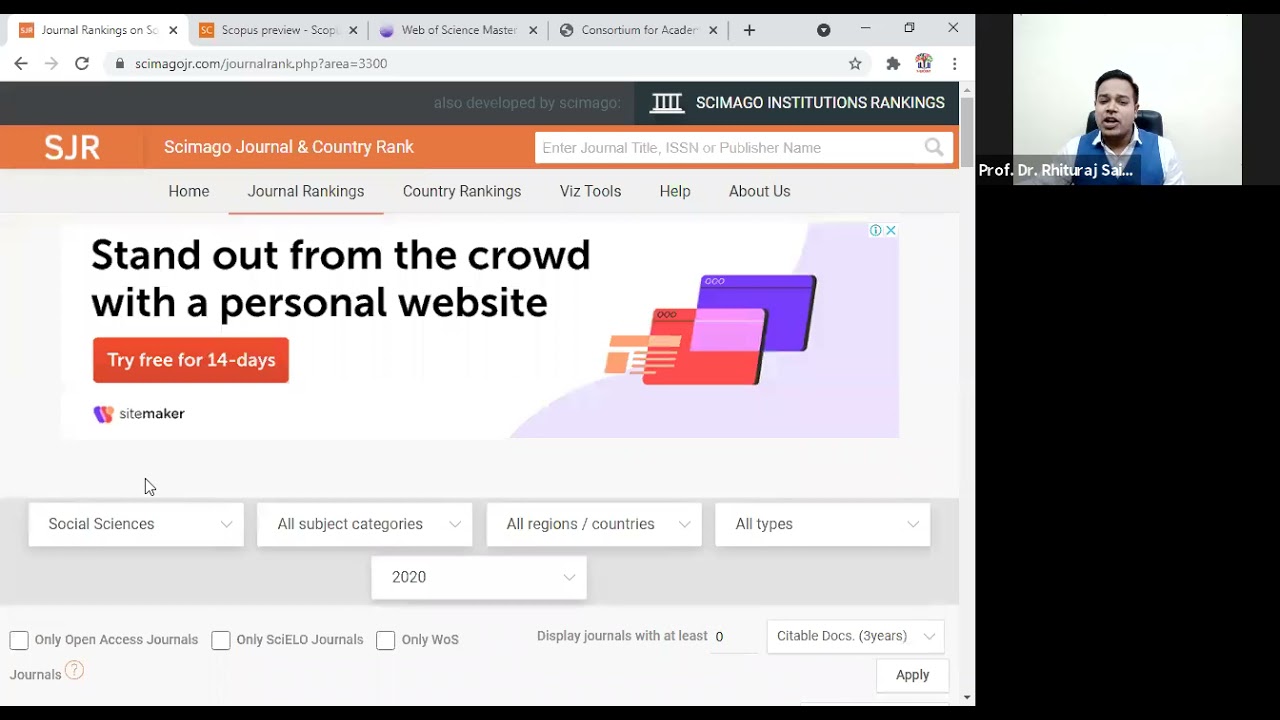
Task: Click the scrollbar down arrow
Action: click(967, 697)
